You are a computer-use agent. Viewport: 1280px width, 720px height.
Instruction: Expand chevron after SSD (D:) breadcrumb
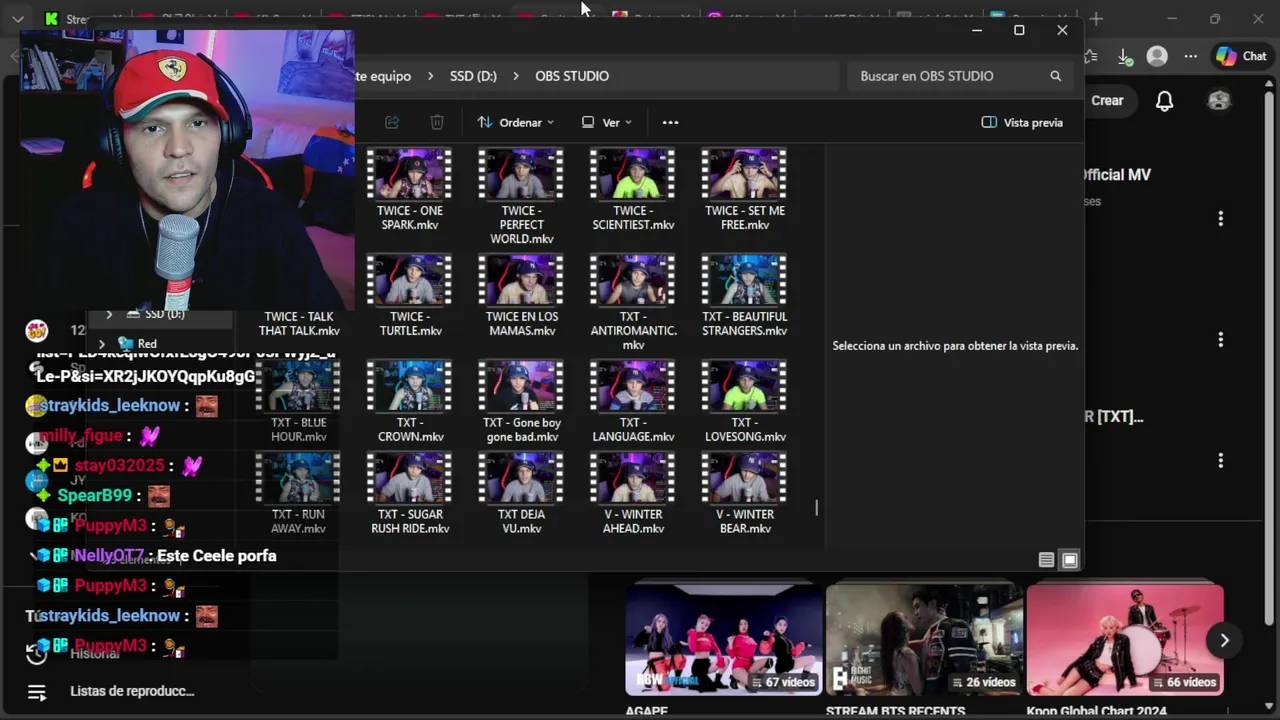pos(516,76)
